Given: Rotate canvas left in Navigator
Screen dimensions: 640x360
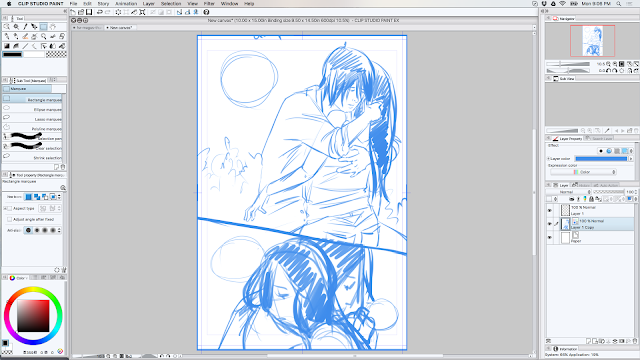Looking at the screenshot, I should [x=609, y=71].
